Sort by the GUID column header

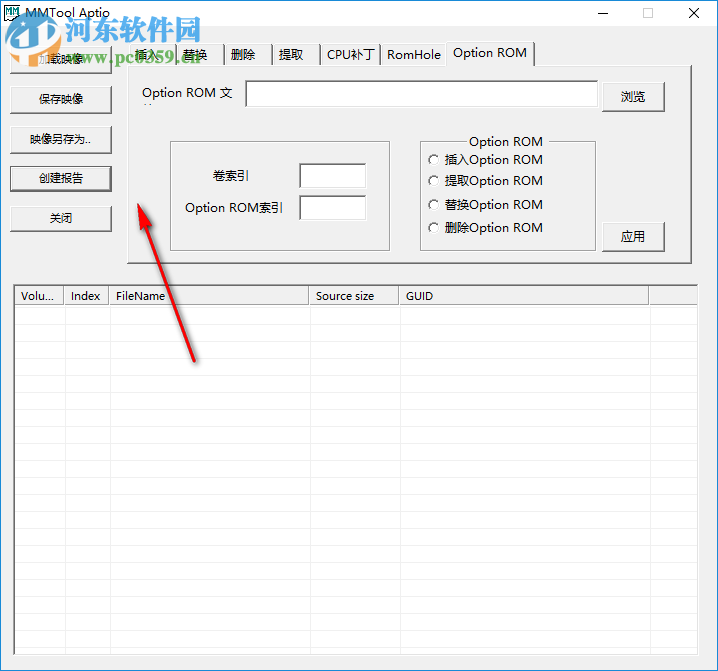tap(524, 296)
